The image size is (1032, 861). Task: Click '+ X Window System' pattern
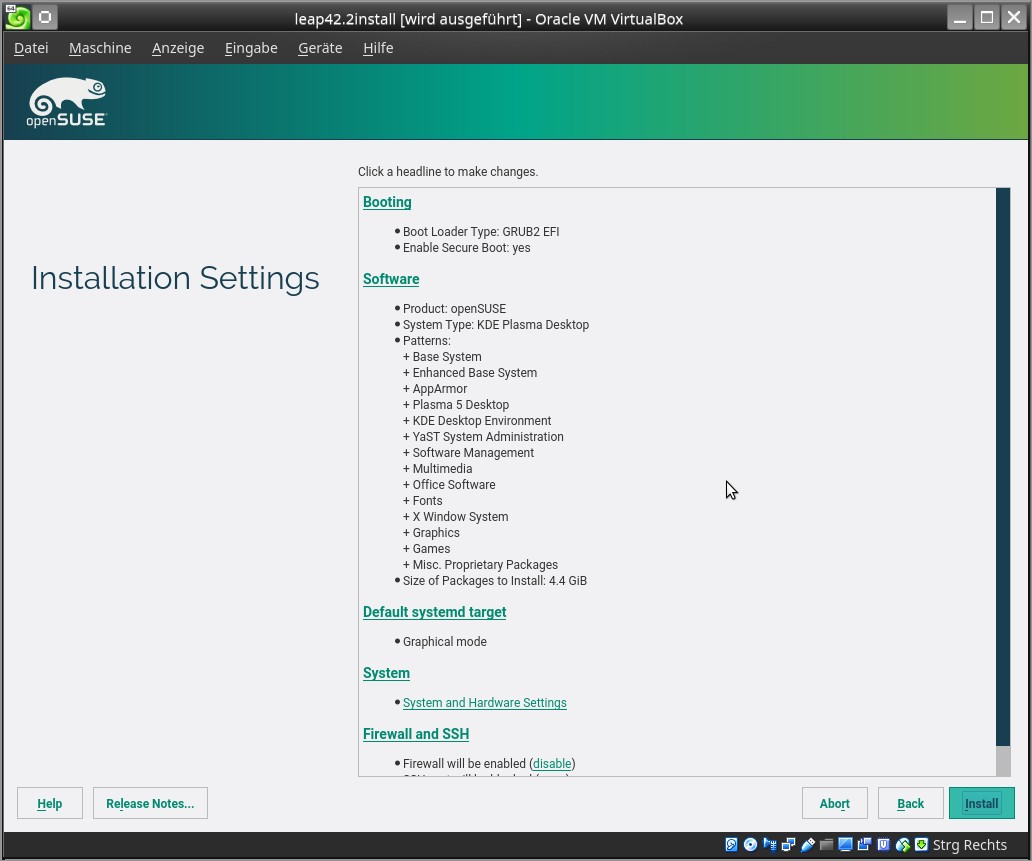tap(455, 517)
